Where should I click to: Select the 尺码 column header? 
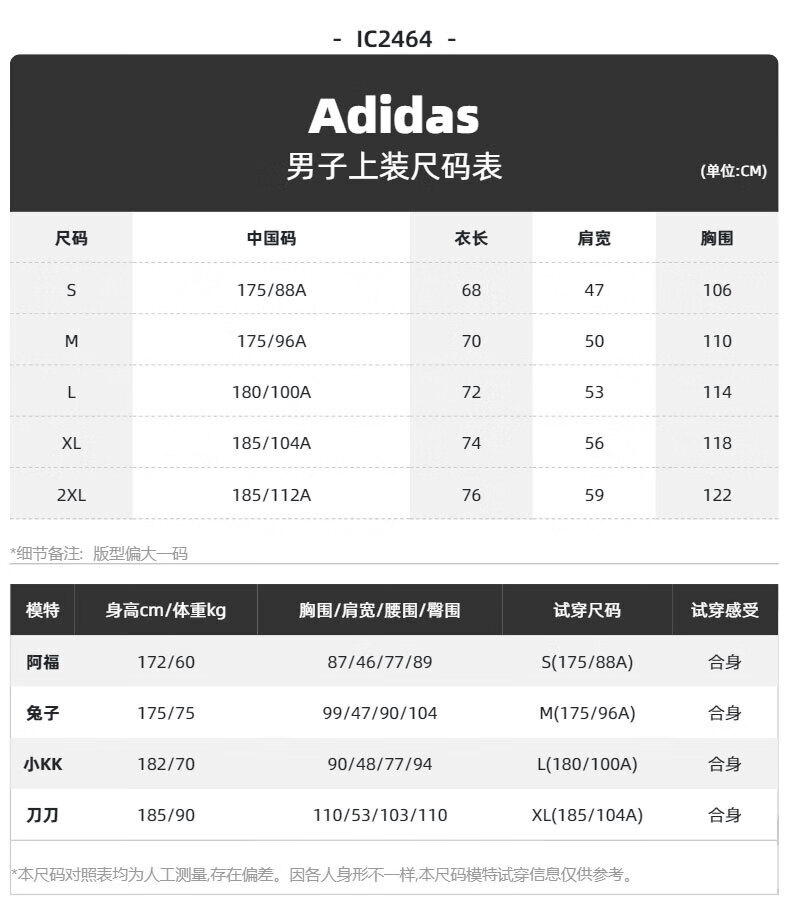[71, 238]
